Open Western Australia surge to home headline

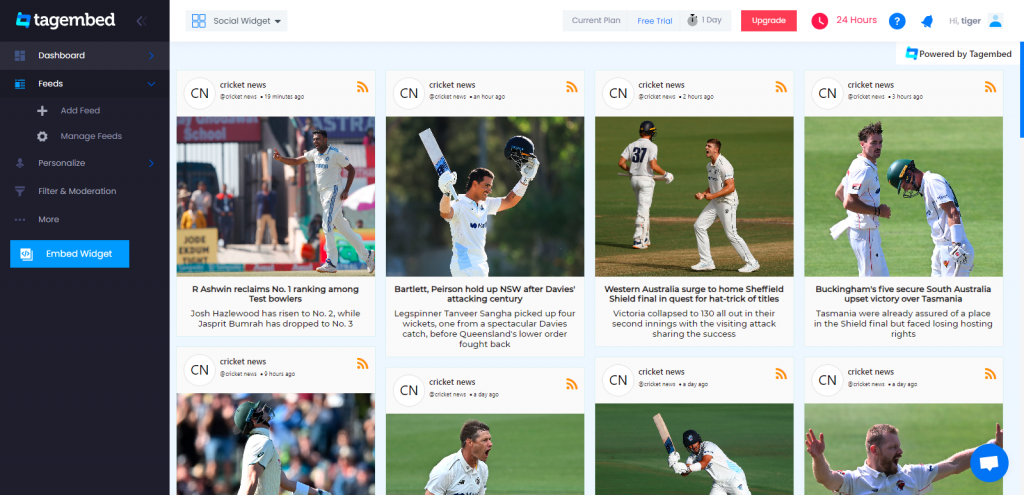694,294
